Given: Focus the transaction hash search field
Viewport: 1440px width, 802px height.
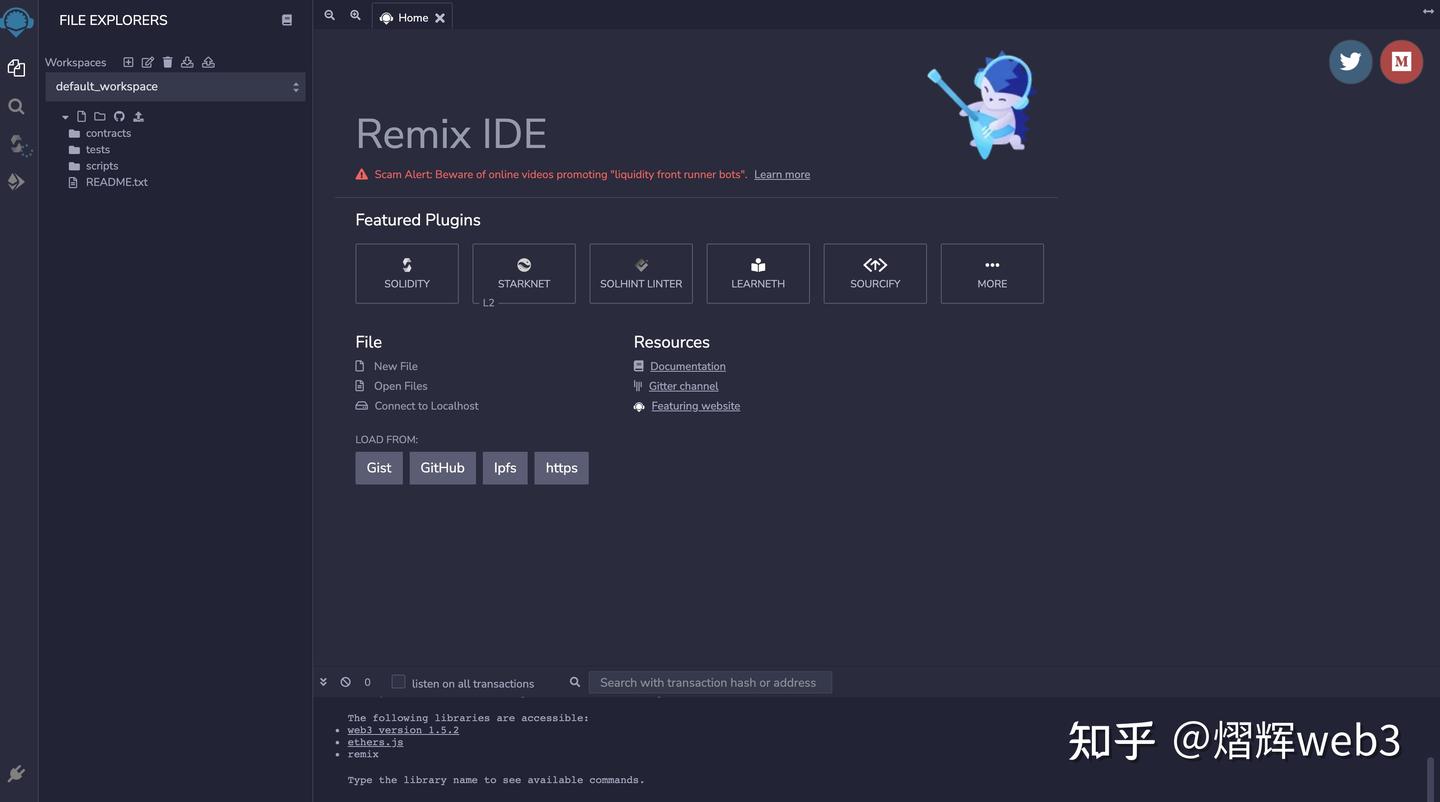Looking at the screenshot, I should click(710, 682).
